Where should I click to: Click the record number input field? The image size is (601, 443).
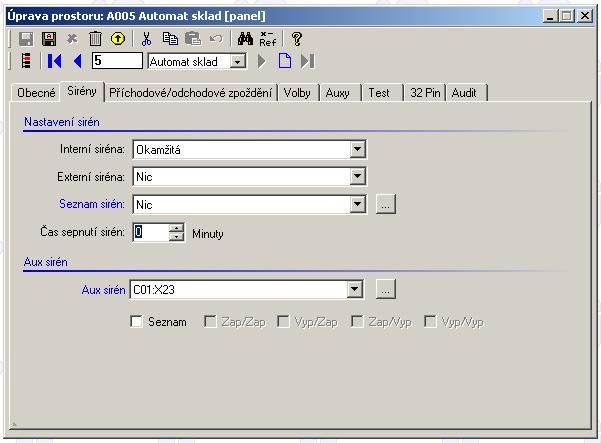117,61
